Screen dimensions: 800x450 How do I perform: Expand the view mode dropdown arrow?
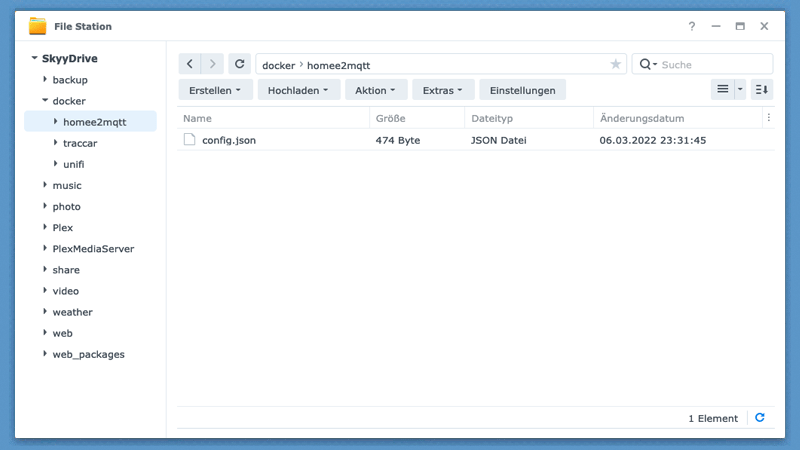741,90
